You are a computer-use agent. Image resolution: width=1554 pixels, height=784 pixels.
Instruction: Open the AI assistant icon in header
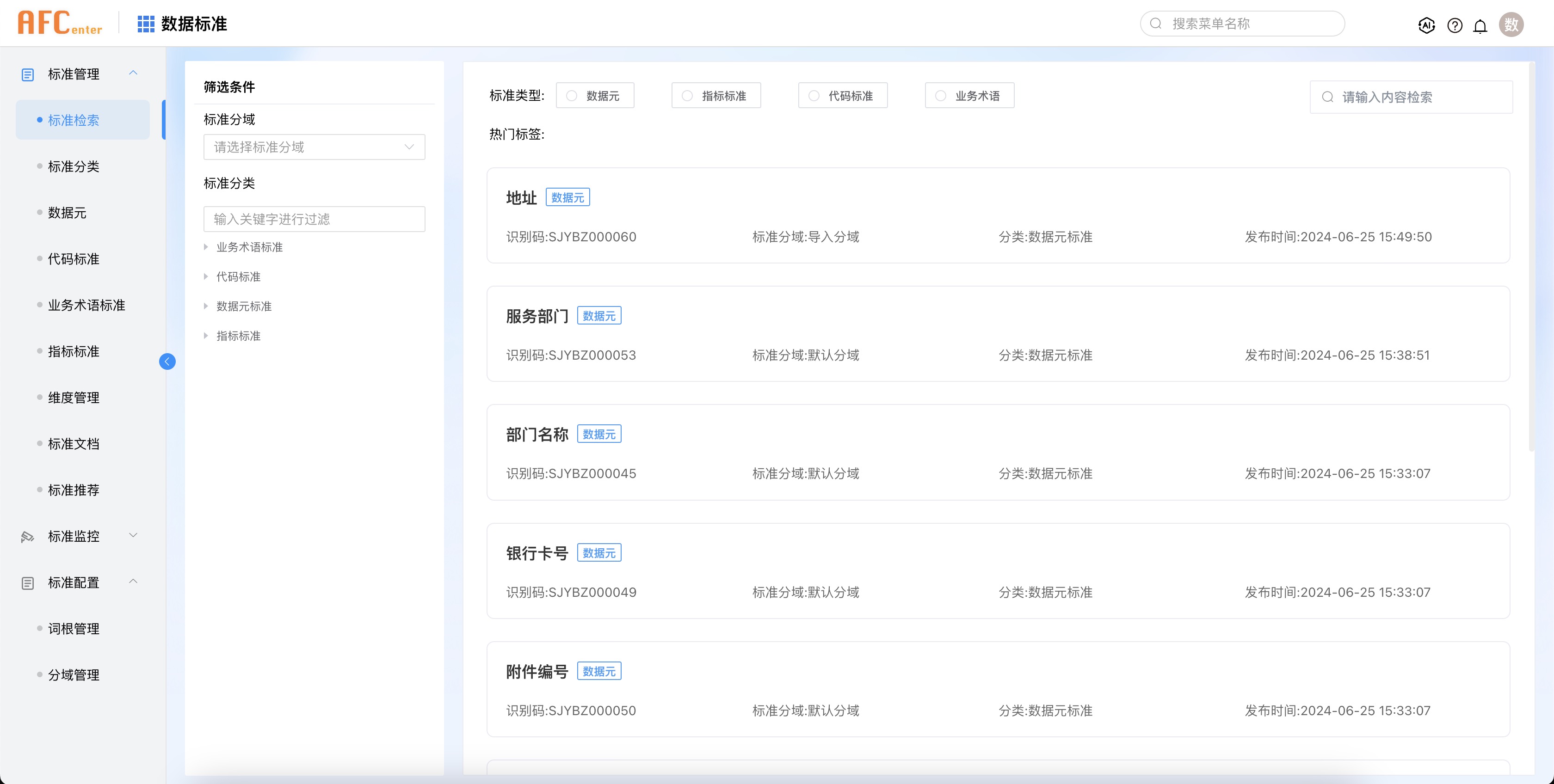click(x=1426, y=25)
